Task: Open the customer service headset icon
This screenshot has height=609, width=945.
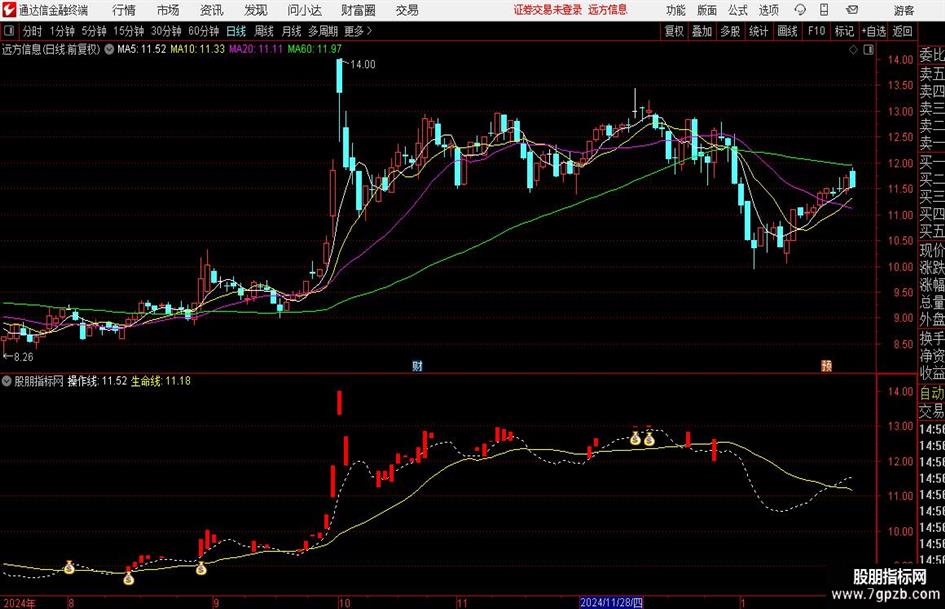Action: click(800, 10)
